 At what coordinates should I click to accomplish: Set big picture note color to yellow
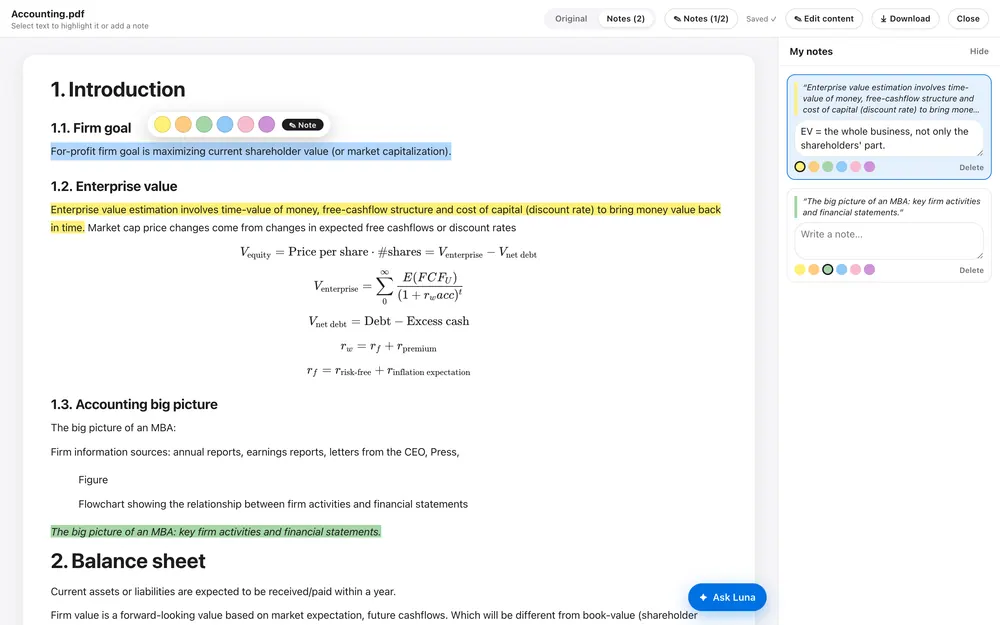[800, 269]
